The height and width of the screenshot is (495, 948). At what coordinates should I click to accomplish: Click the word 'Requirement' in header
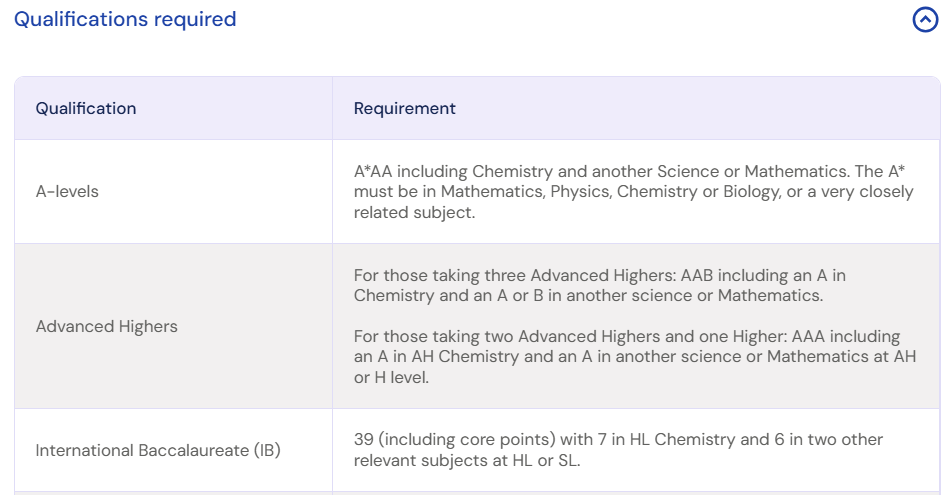click(404, 108)
